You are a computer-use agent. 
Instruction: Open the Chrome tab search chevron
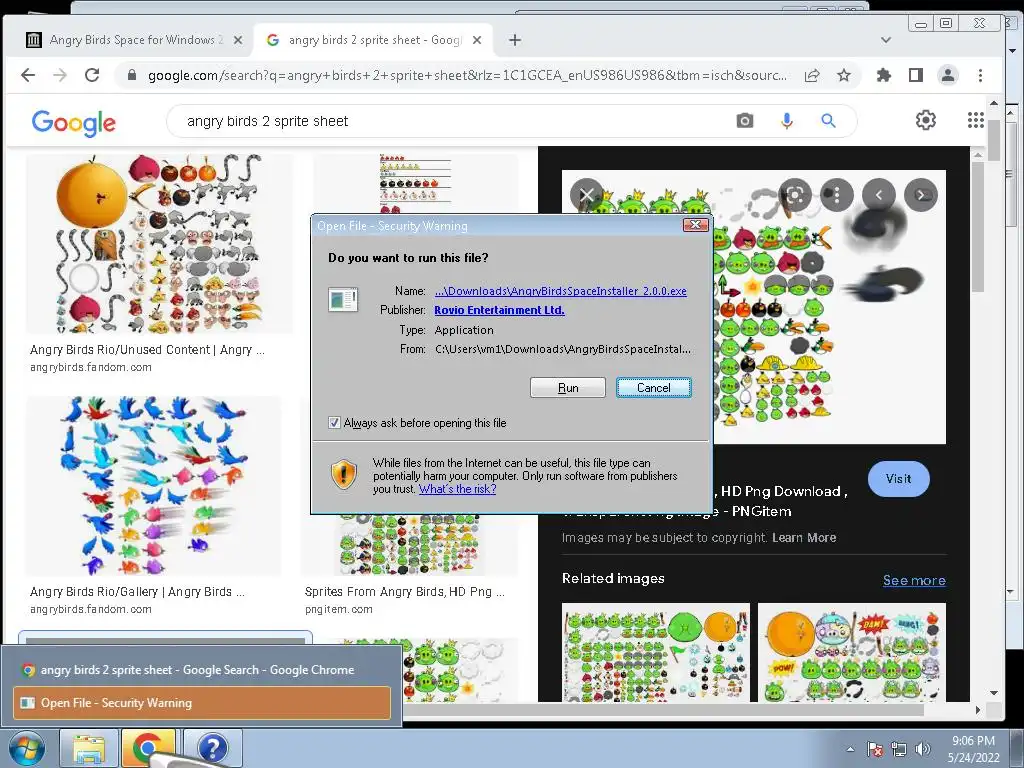(886, 40)
